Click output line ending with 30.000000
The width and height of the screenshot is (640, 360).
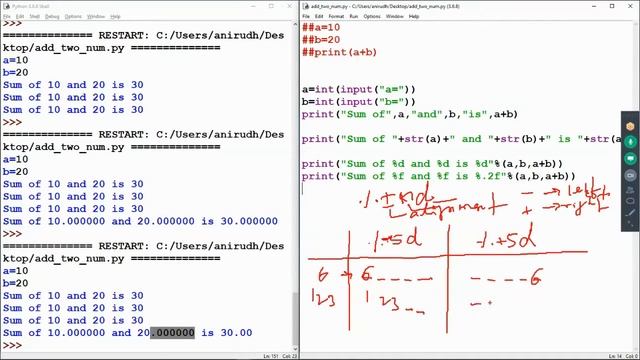pyautogui.click(x=140, y=221)
